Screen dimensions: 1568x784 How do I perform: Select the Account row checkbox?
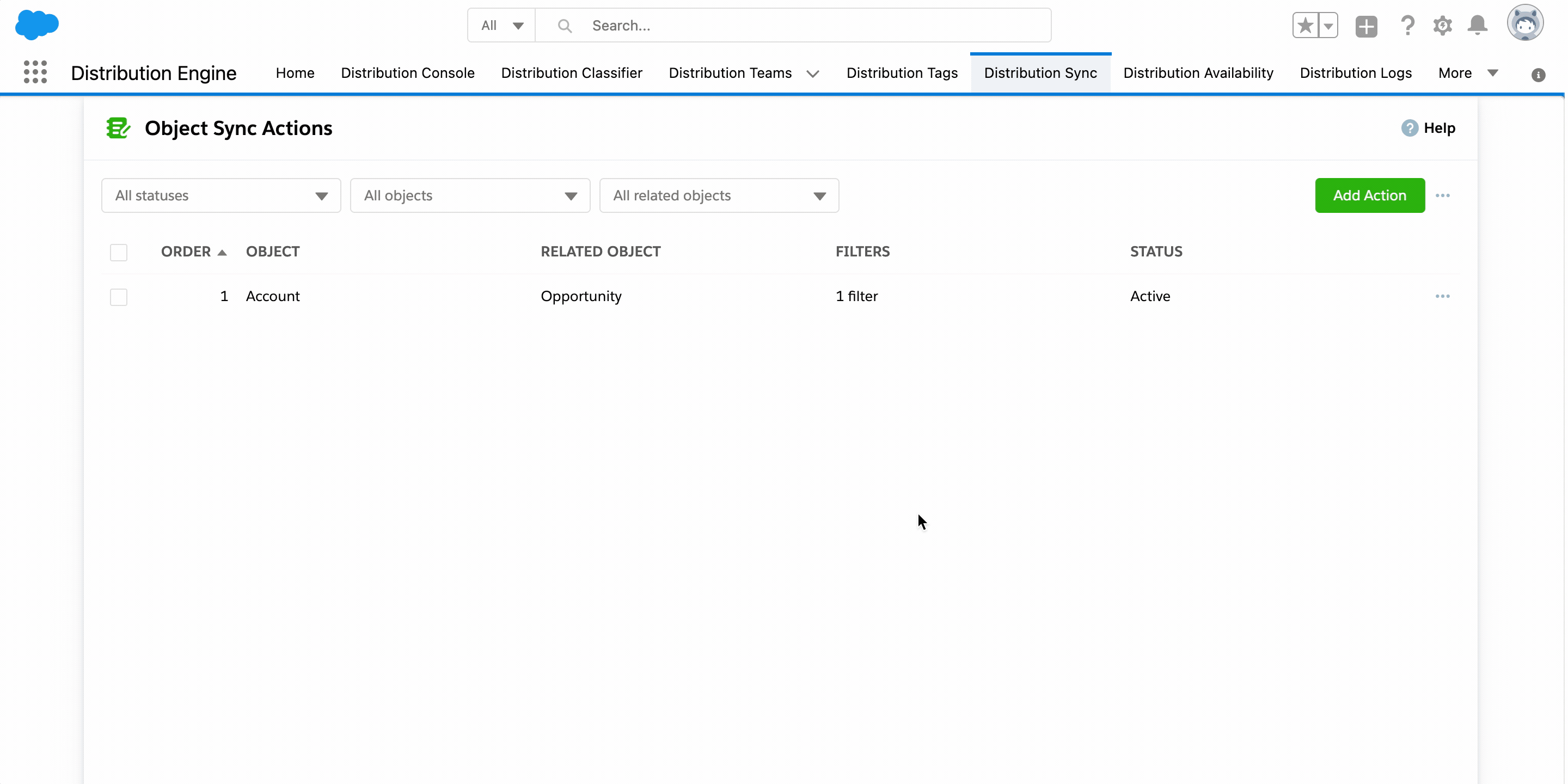(119, 297)
